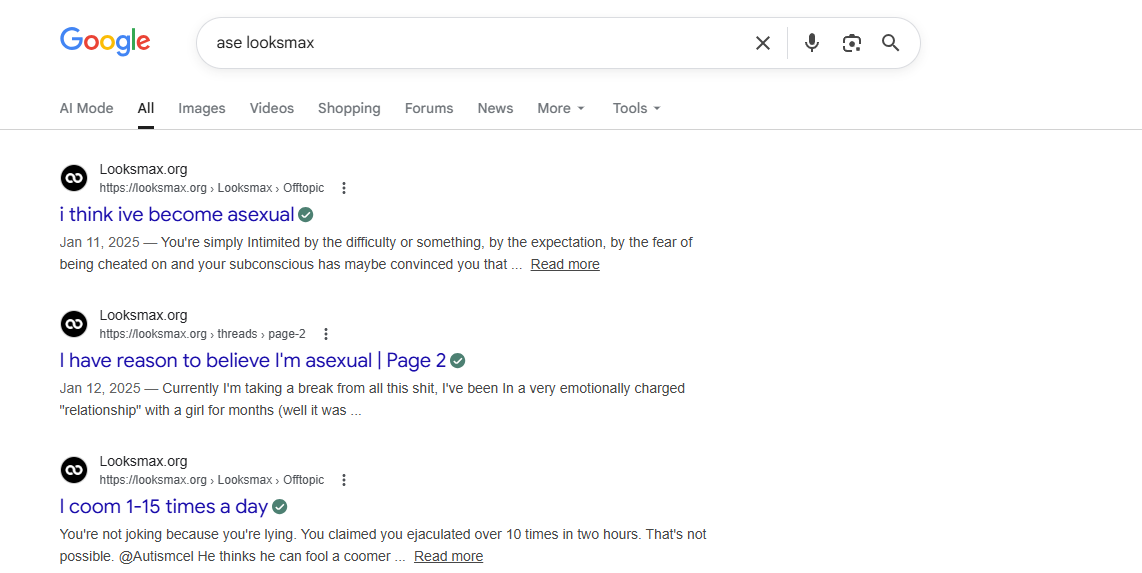Open the AI Mode tab

[86, 108]
